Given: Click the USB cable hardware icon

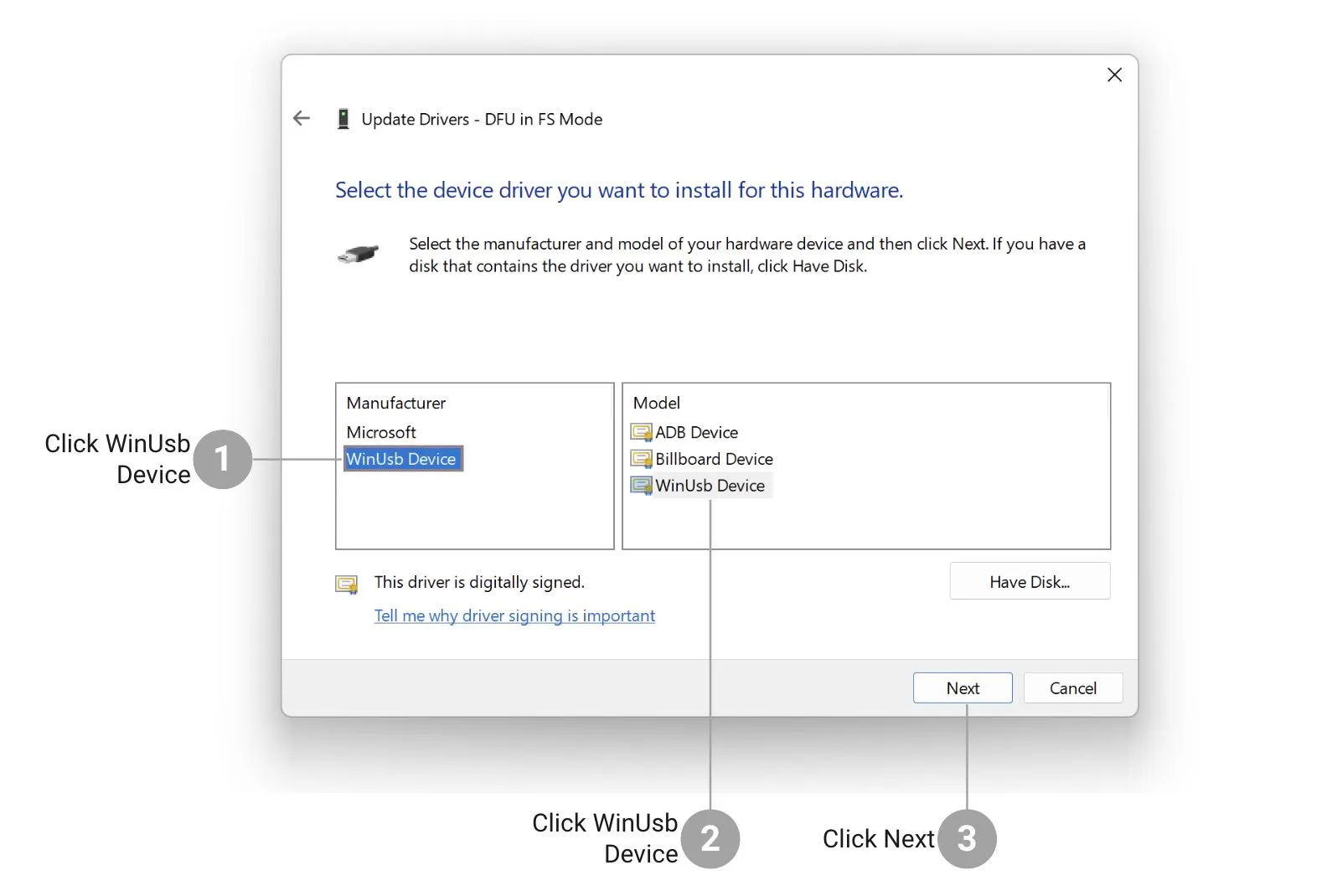Looking at the screenshot, I should tap(358, 254).
